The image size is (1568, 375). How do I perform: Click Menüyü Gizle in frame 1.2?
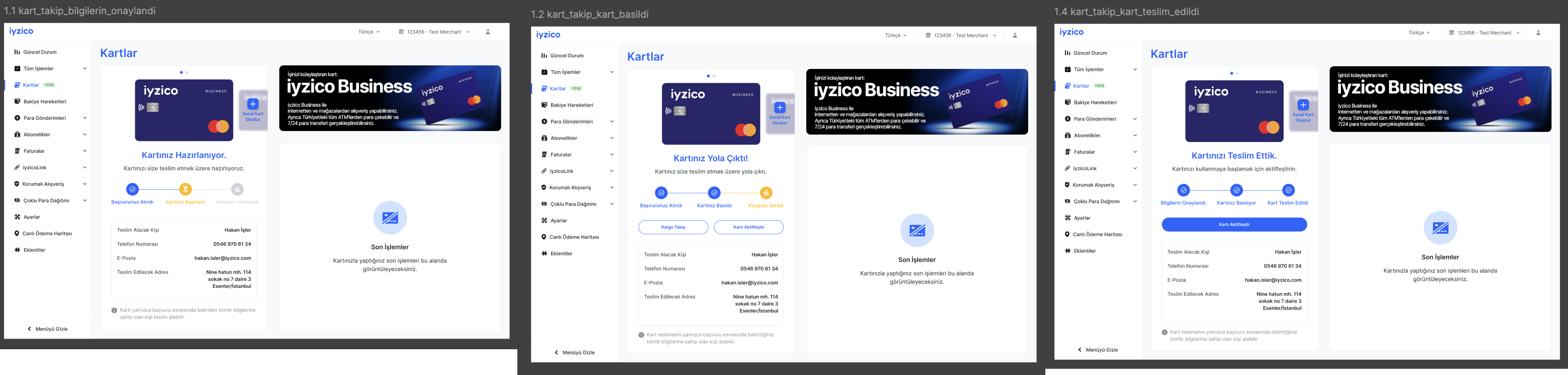pyautogui.click(x=575, y=352)
